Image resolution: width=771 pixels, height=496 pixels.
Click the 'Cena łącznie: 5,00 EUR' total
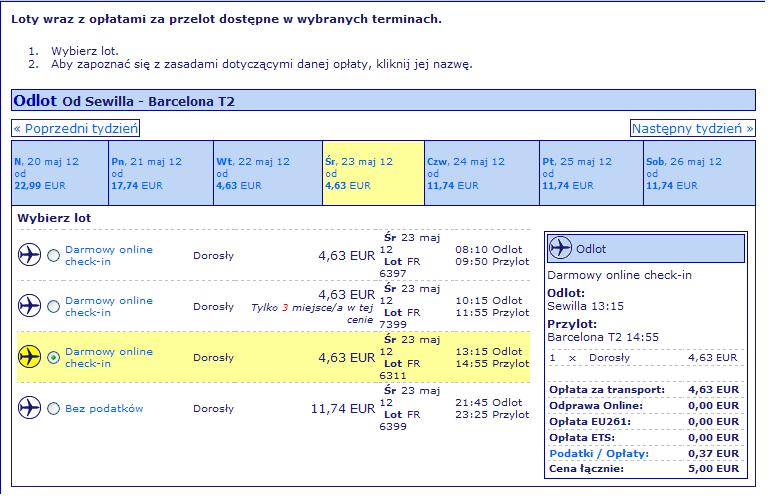[x=644, y=468]
